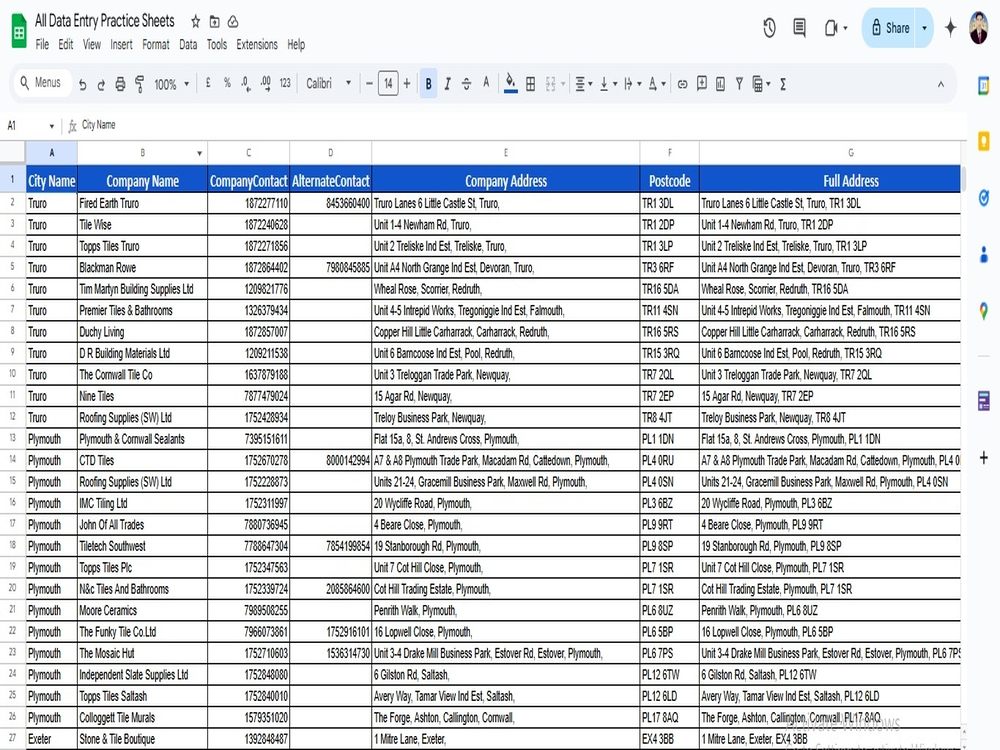Open the File menu
1000x750 pixels.
point(42,45)
